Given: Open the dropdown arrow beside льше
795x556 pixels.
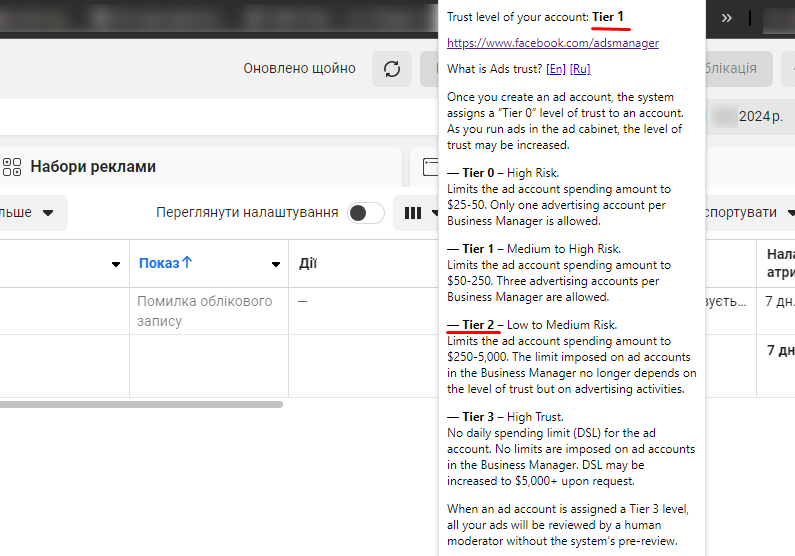Looking at the screenshot, I should point(48,213).
